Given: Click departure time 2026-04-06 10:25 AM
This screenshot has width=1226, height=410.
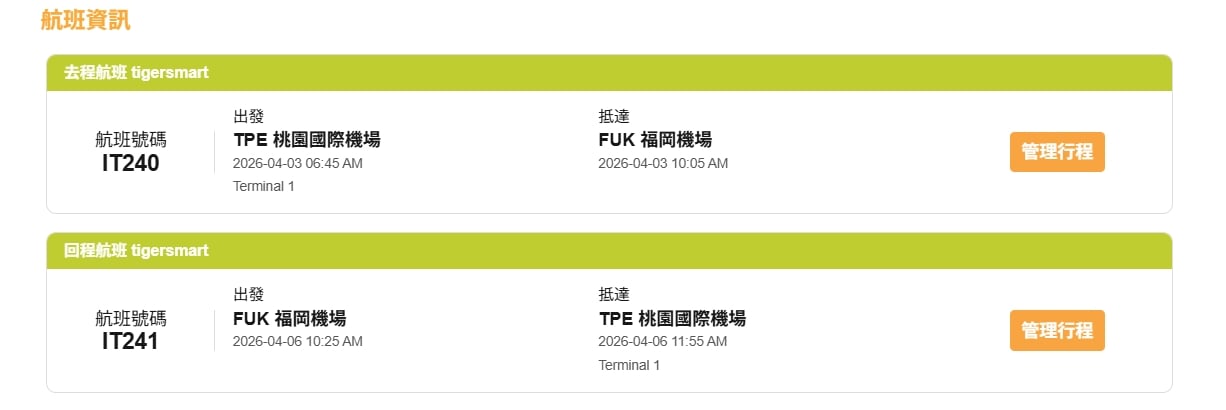Looking at the screenshot, I should click(x=298, y=341).
